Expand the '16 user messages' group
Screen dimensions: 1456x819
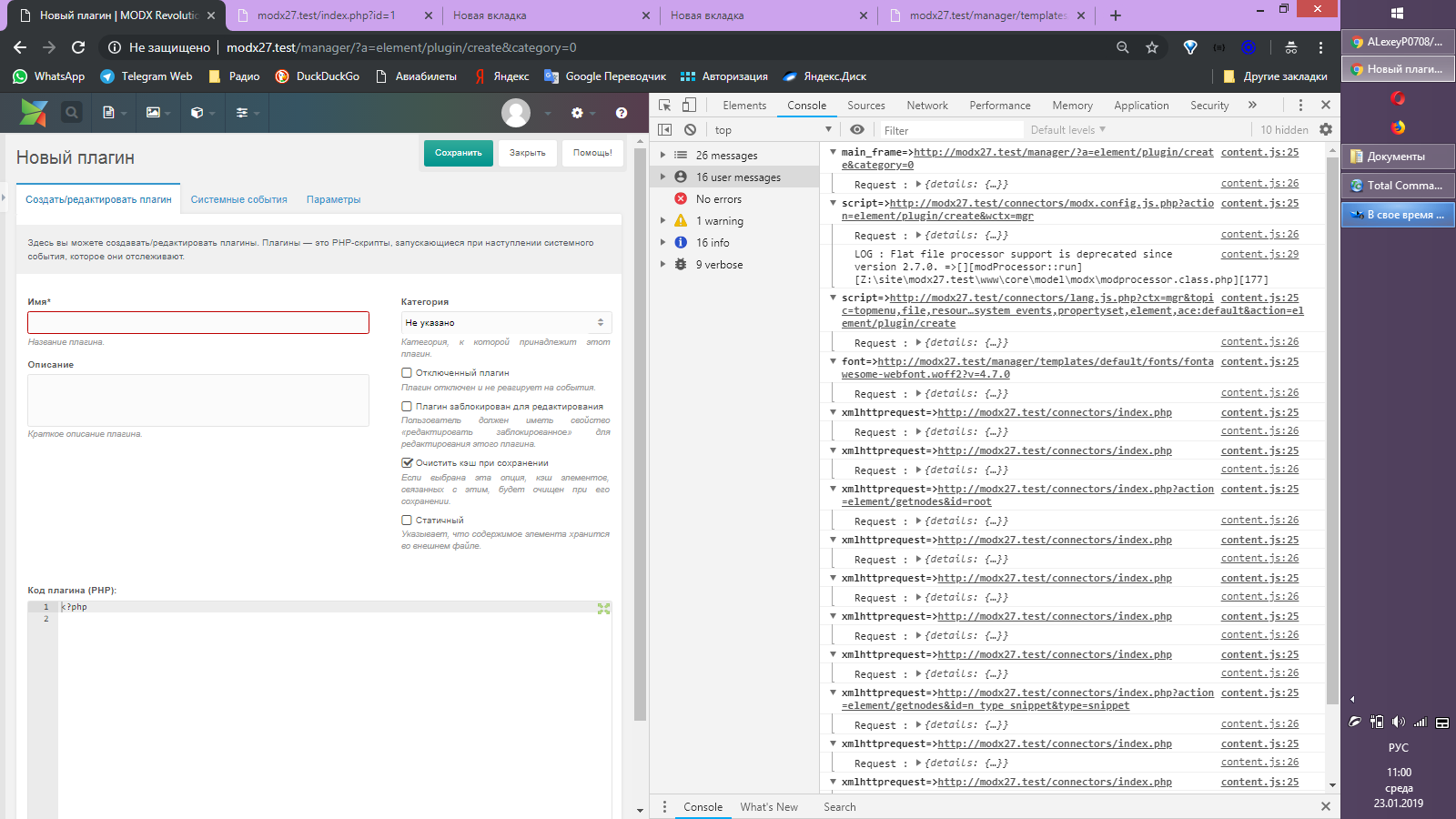[662, 177]
